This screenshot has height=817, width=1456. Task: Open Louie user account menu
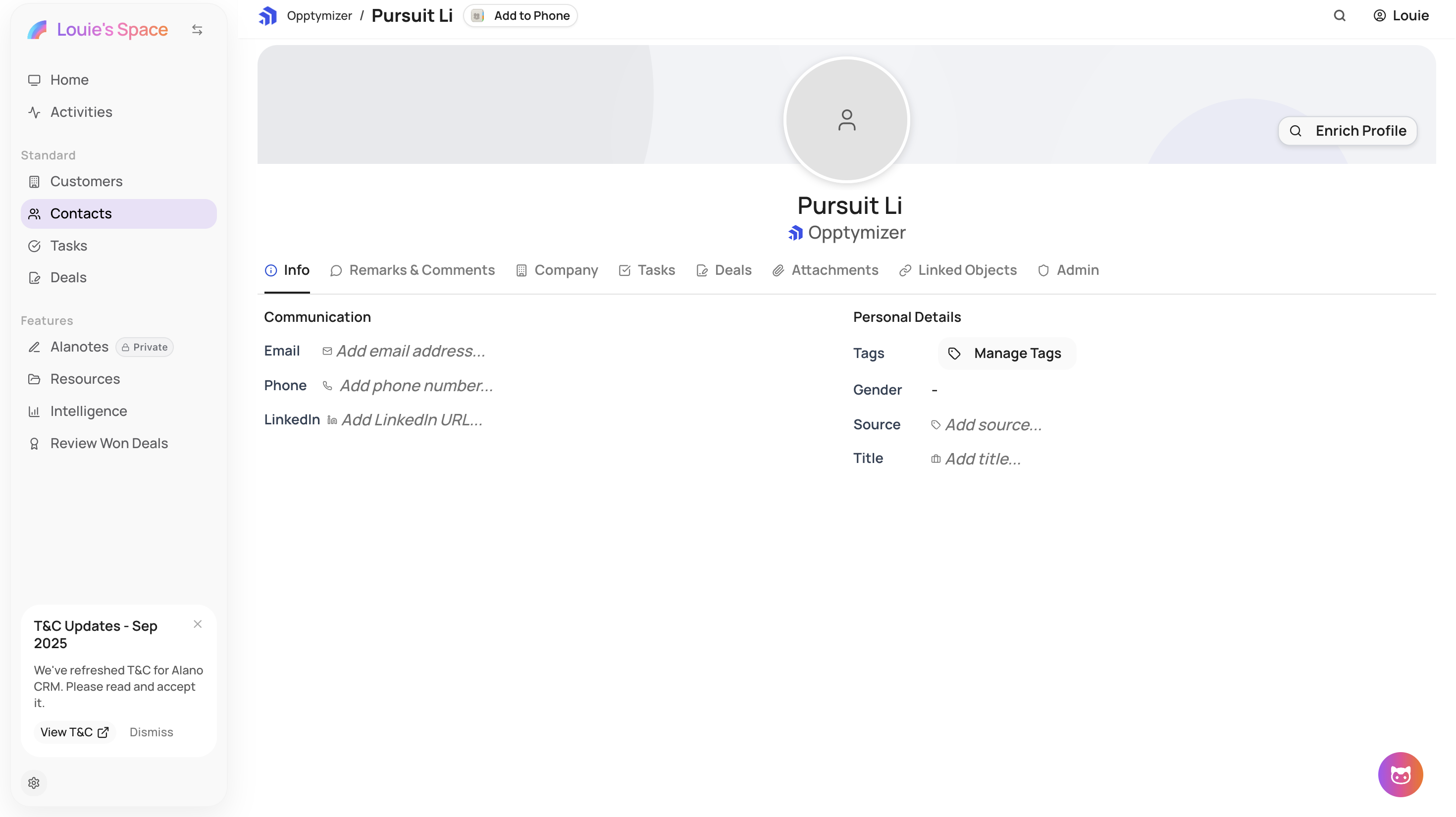click(1401, 16)
